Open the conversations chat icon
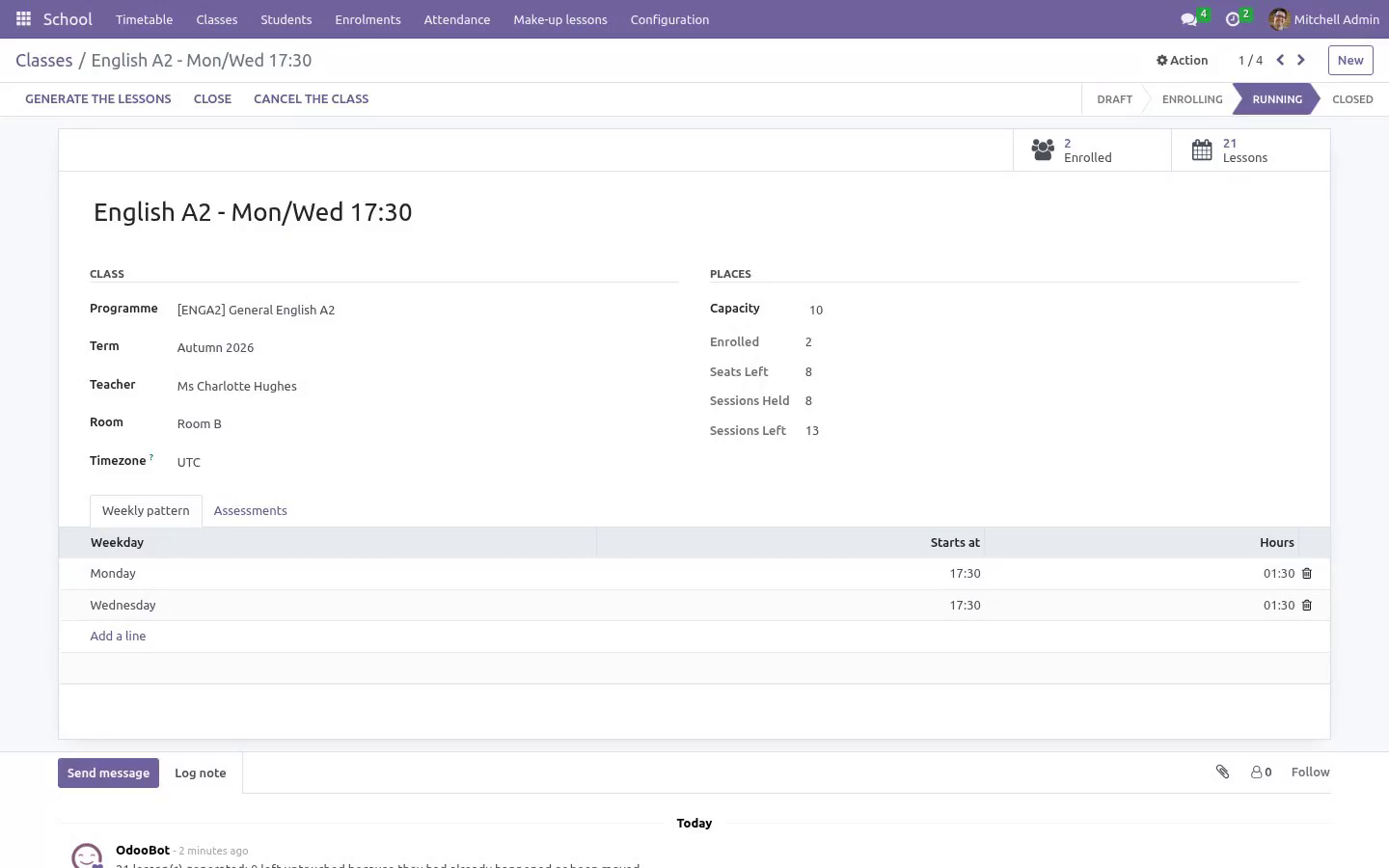 tap(1189, 19)
